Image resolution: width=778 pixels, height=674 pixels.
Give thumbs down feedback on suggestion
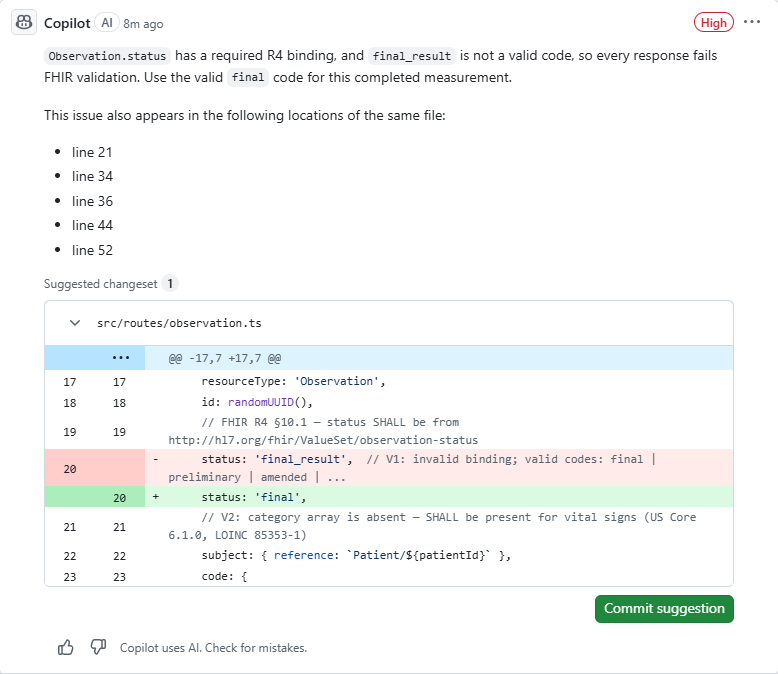(x=98, y=647)
